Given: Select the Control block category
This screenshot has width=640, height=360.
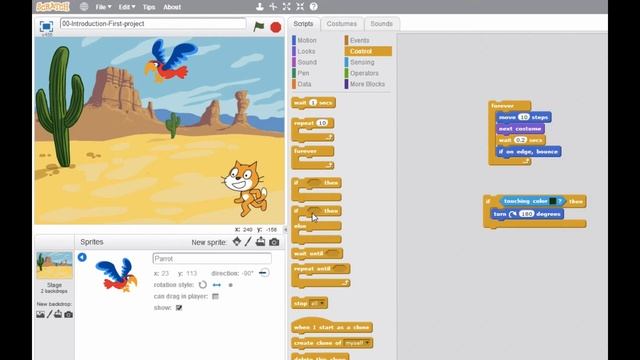Looking at the screenshot, I should pos(368,51).
